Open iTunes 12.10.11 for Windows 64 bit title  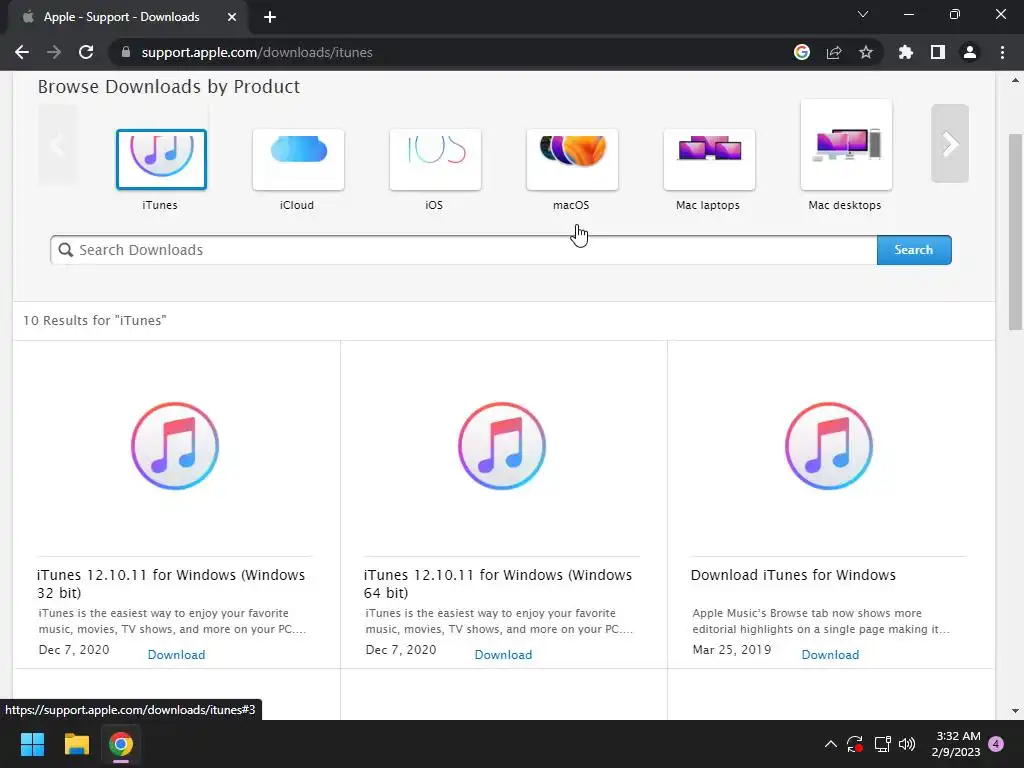click(x=498, y=584)
